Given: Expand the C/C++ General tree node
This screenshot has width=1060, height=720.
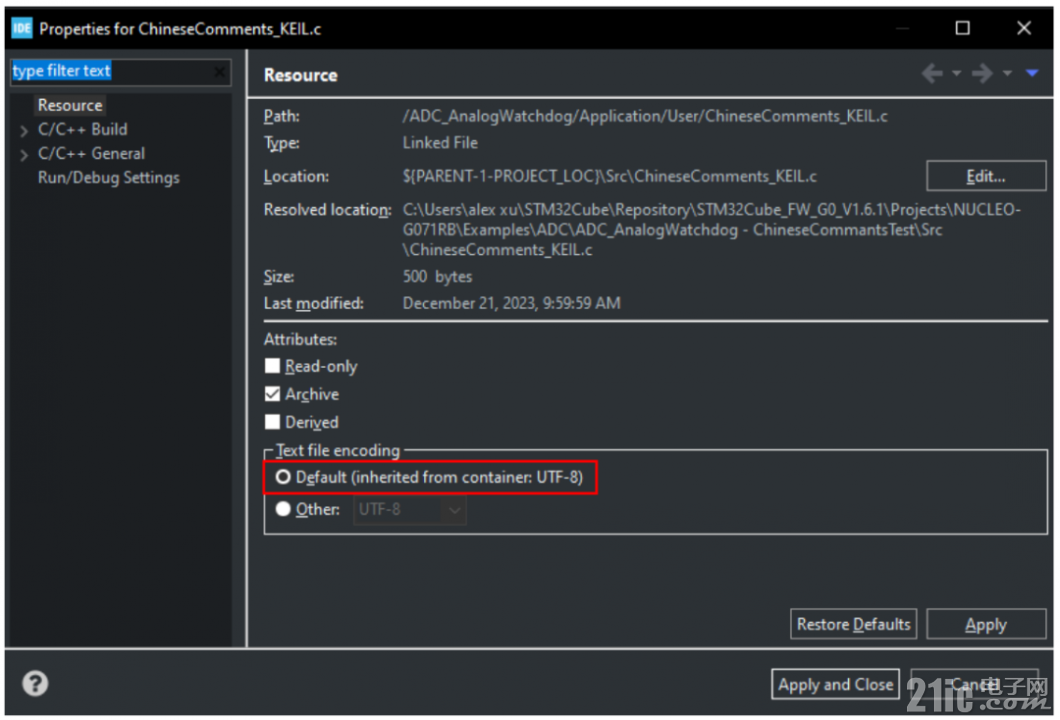Looking at the screenshot, I should tap(24, 155).
